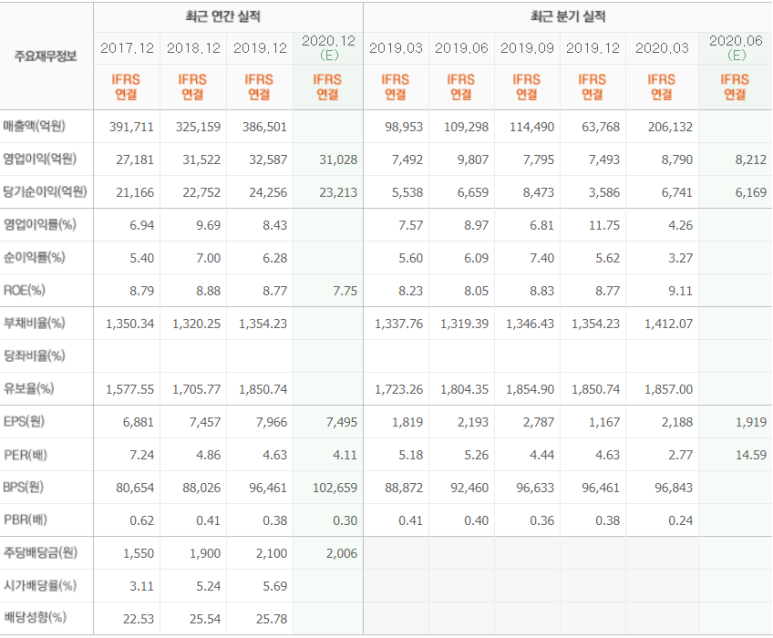Click the PBR value 0.62
This screenshot has height=638, width=773.
click(142, 521)
